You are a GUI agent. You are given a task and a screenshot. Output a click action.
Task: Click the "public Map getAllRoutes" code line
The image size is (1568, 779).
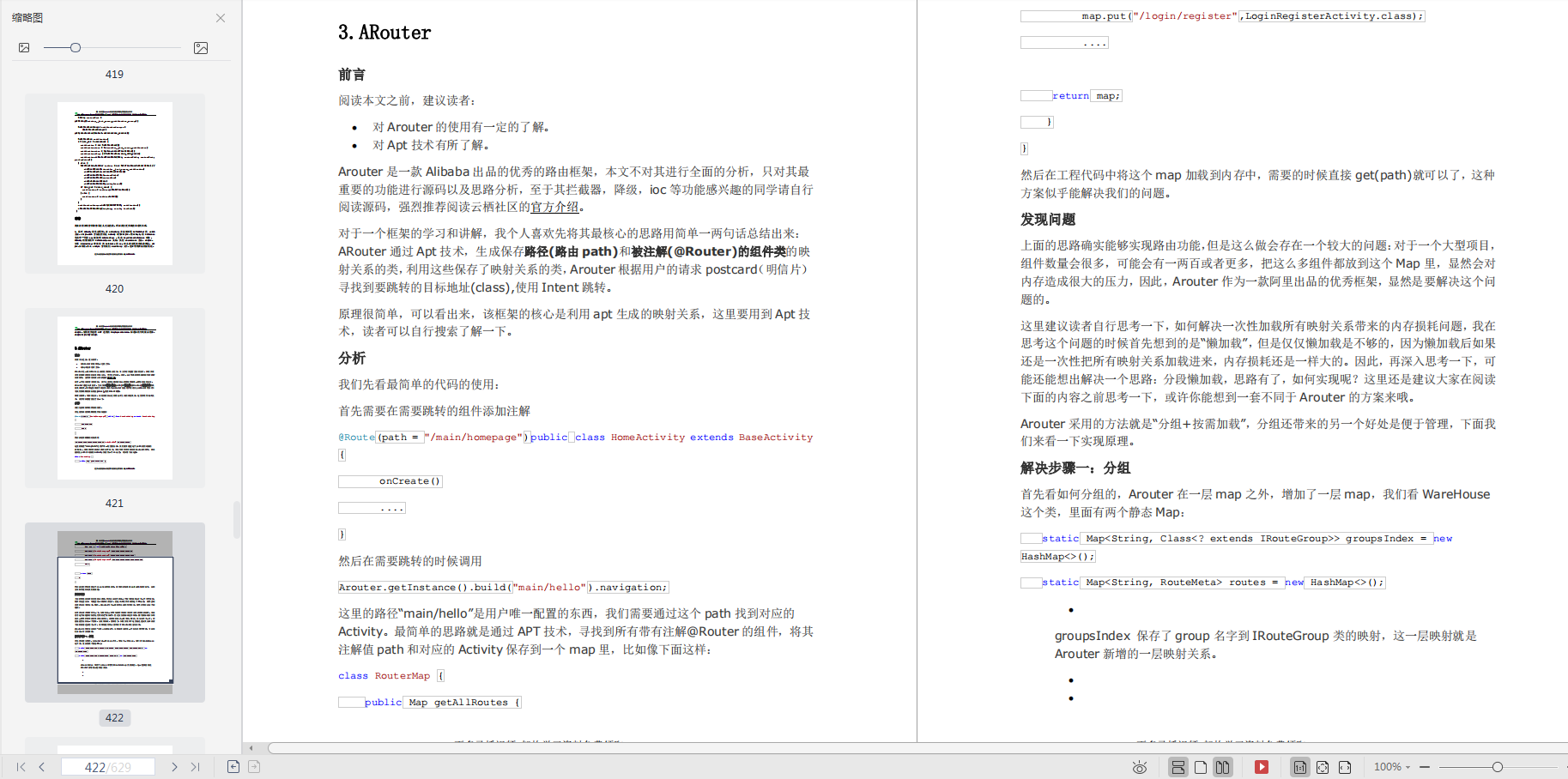coord(430,703)
